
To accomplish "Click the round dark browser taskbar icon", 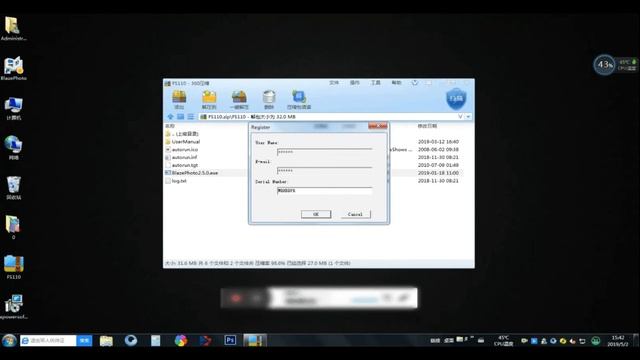I will [x=131, y=340].
